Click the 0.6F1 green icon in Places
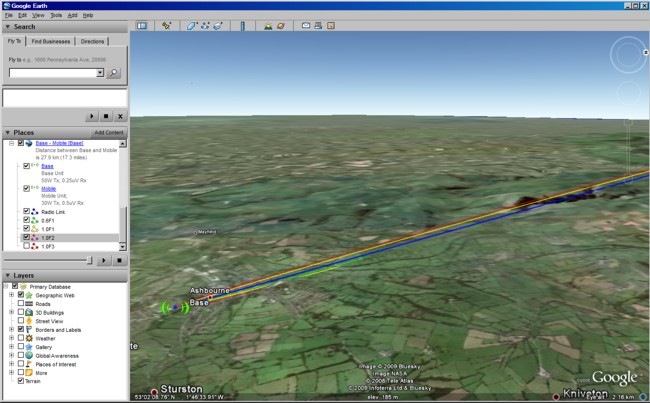The height and width of the screenshot is (403, 650). click(35, 221)
